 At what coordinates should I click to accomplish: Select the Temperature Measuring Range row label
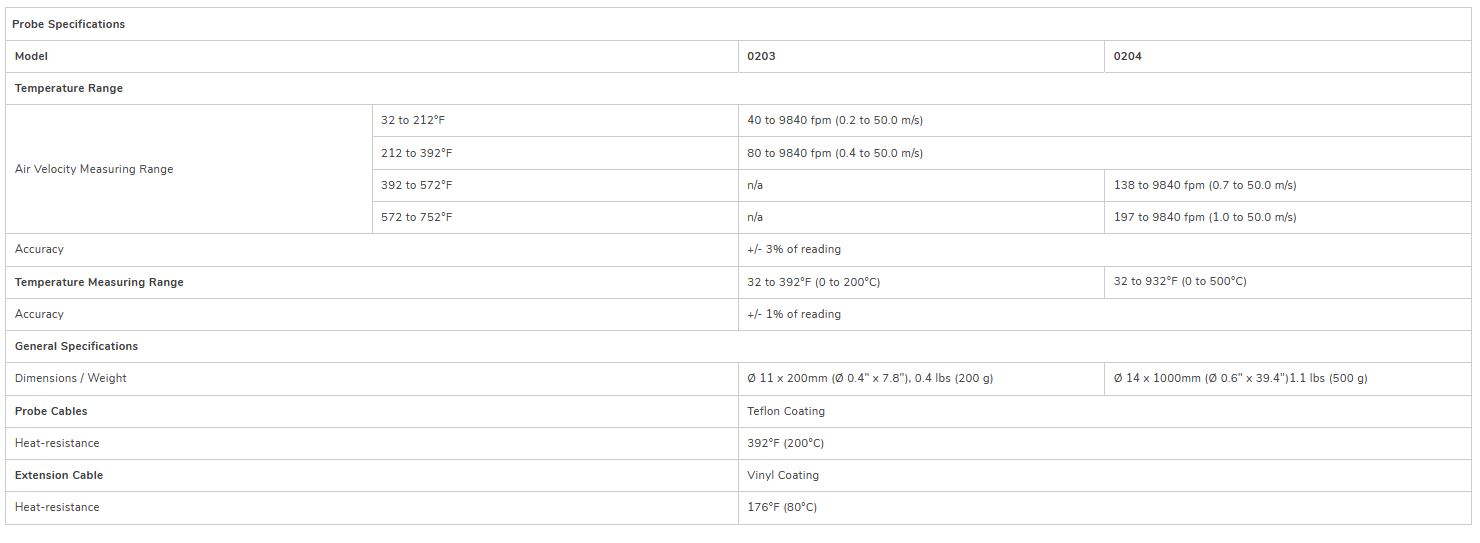click(99, 282)
